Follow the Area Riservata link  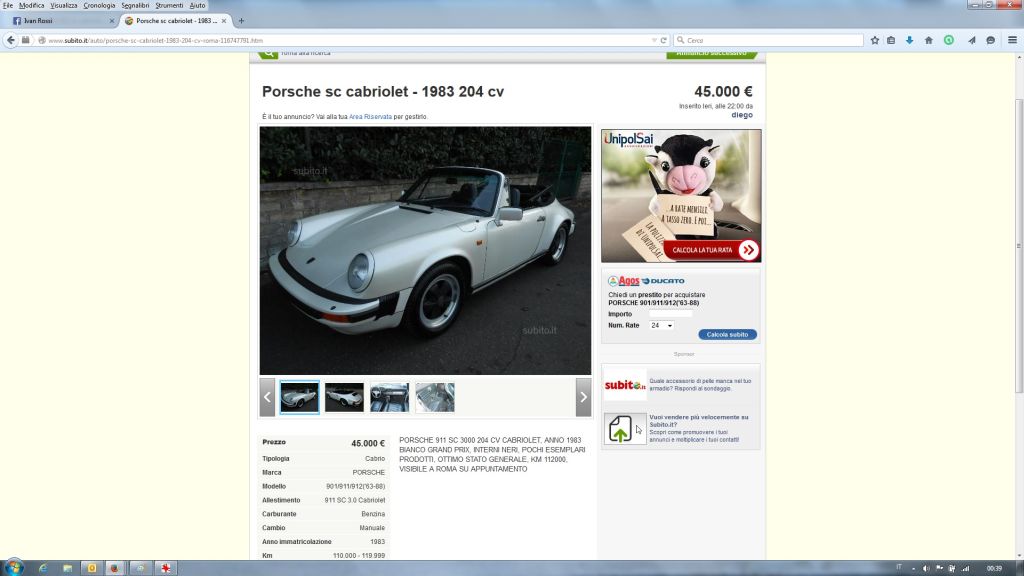(370, 117)
